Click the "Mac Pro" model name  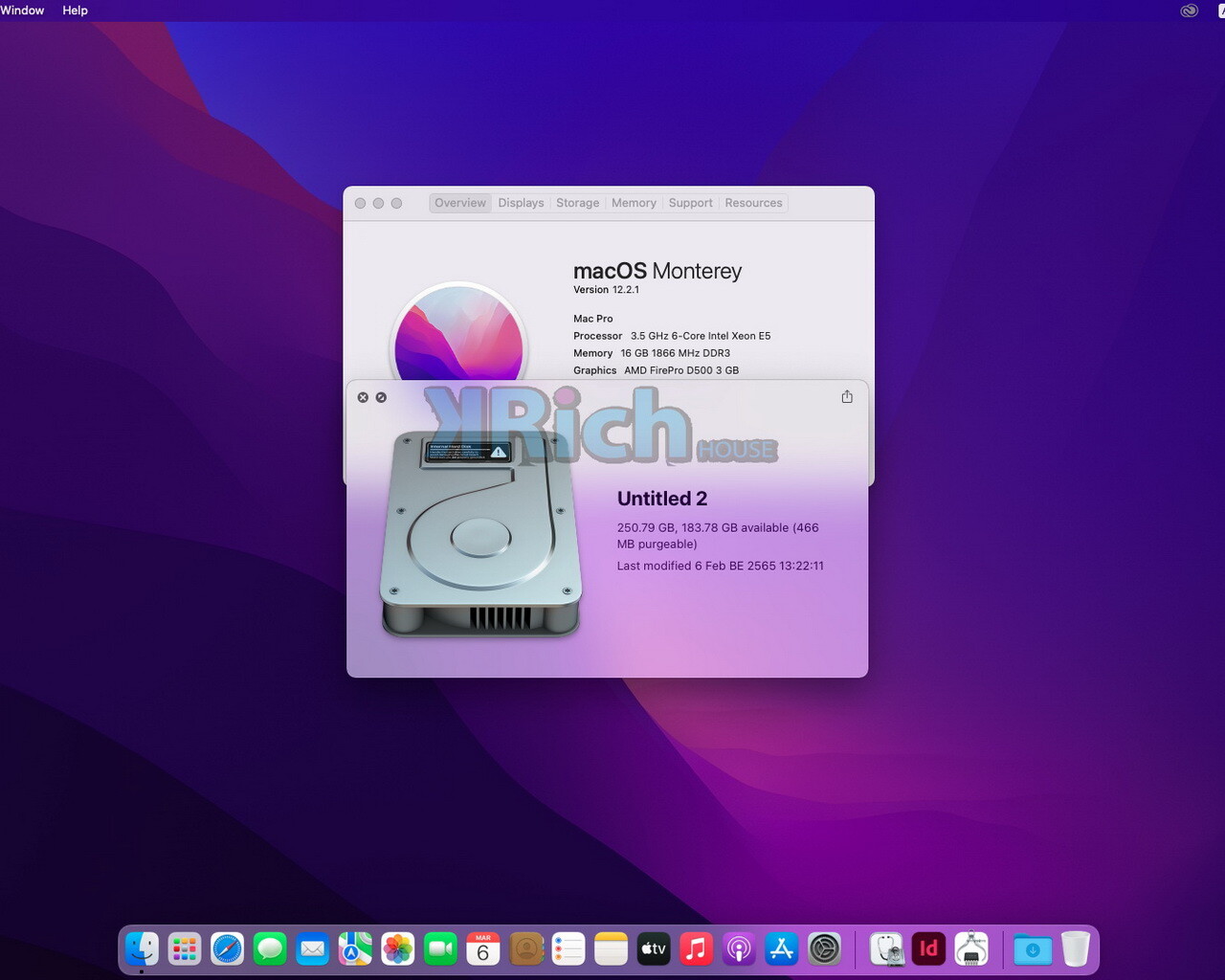593,319
